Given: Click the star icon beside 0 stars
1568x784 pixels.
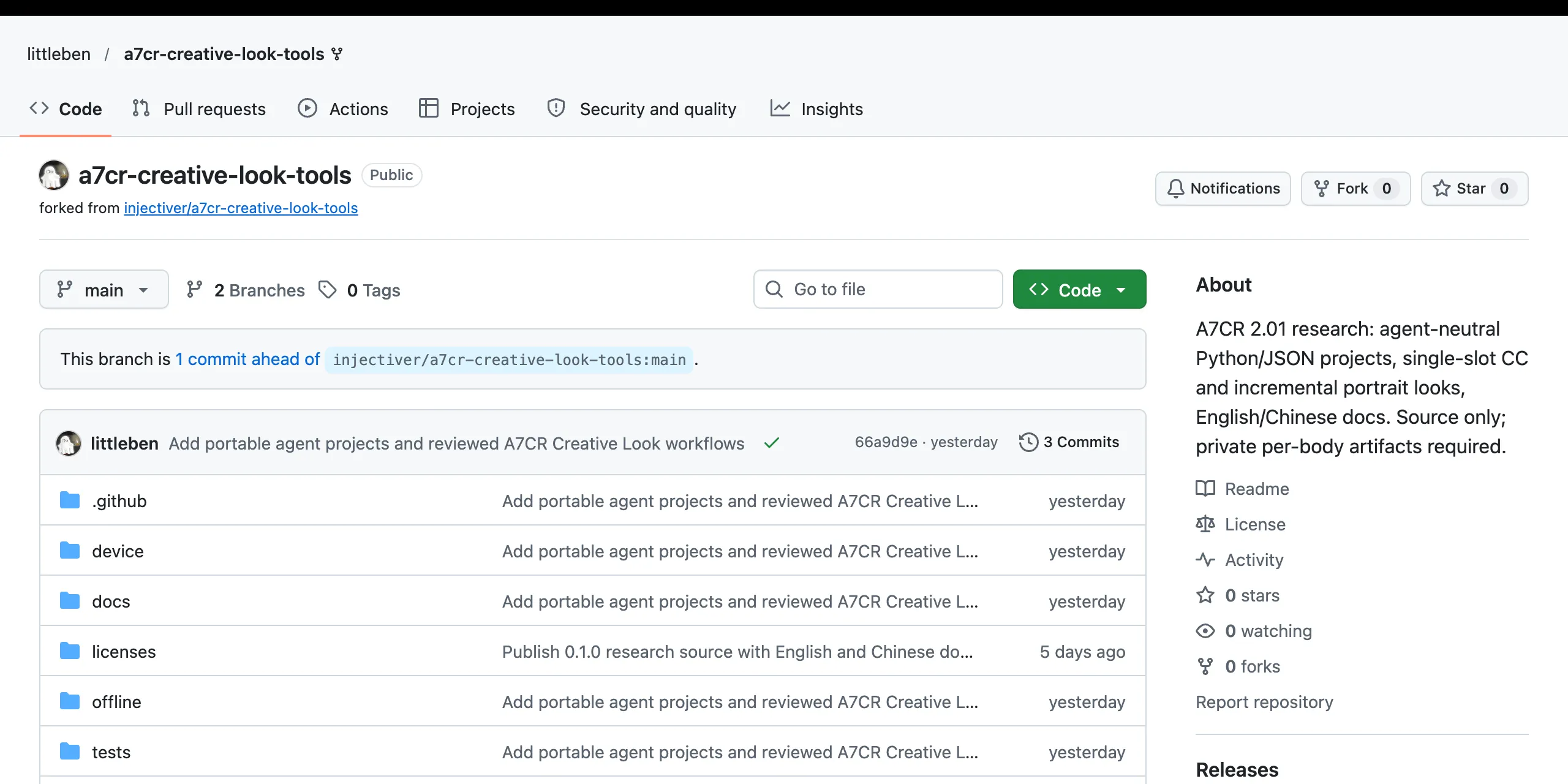Looking at the screenshot, I should pyautogui.click(x=1205, y=595).
